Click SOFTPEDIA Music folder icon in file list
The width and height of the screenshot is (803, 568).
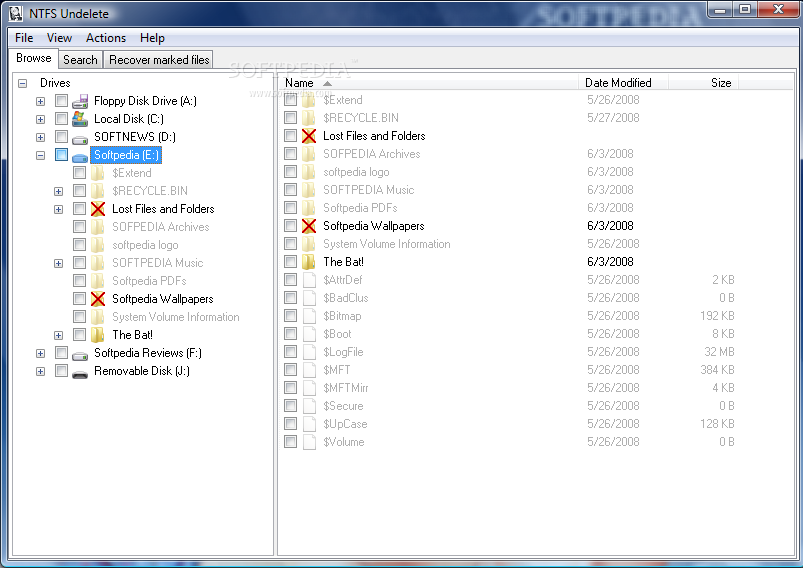(308, 190)
